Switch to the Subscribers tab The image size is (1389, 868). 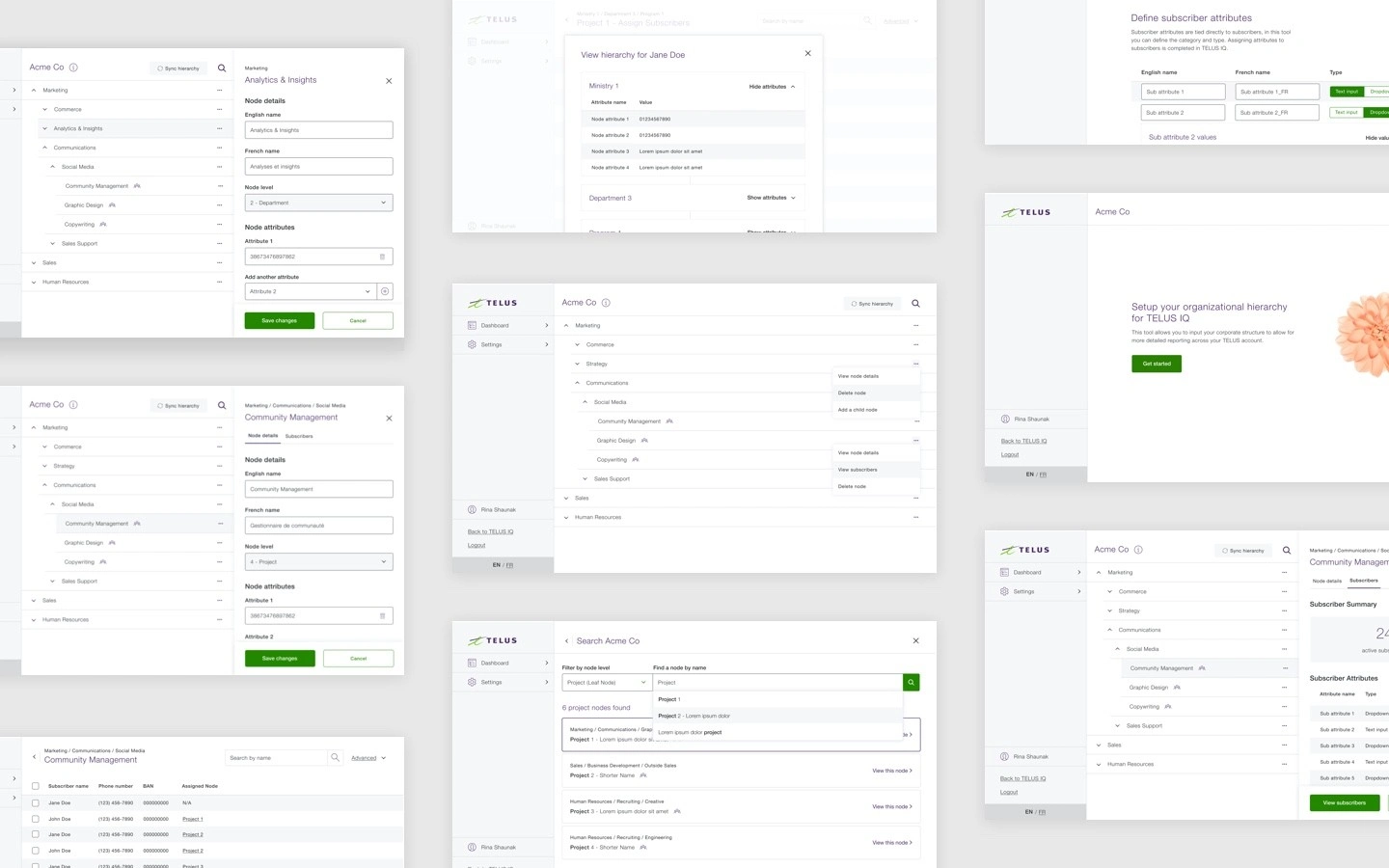pyautogui.click(x=298, y=436)
